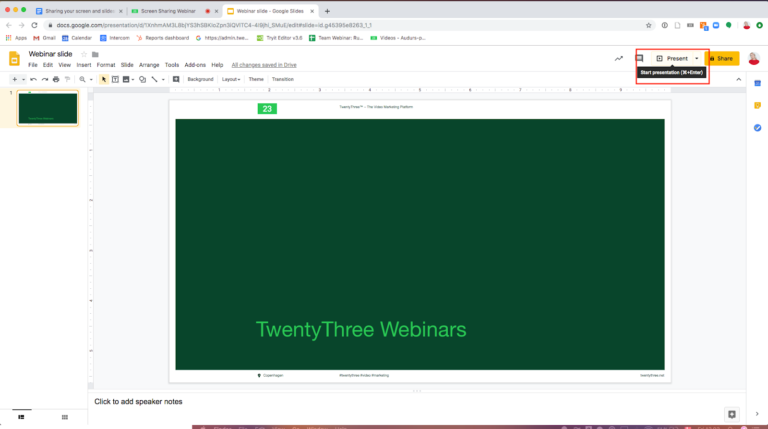
Task: Open the Google Slides home icon
Action: tap(14, 59)
